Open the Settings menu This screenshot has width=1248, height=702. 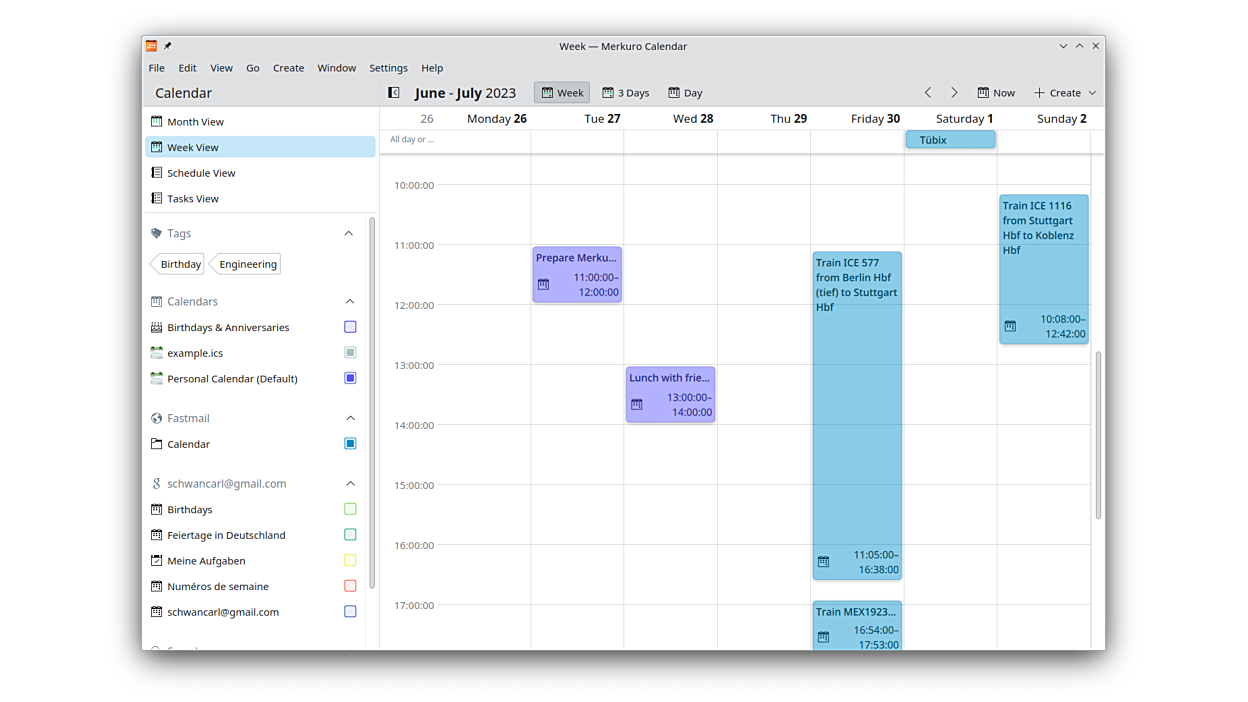pos(388,68)
